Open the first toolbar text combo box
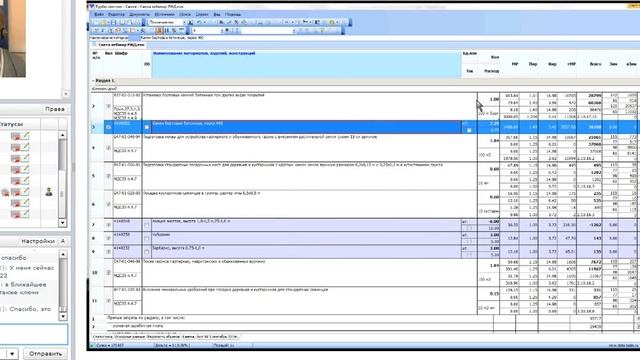Image resolution: width=640 pixels, height=360 pixels. (167, 22)
